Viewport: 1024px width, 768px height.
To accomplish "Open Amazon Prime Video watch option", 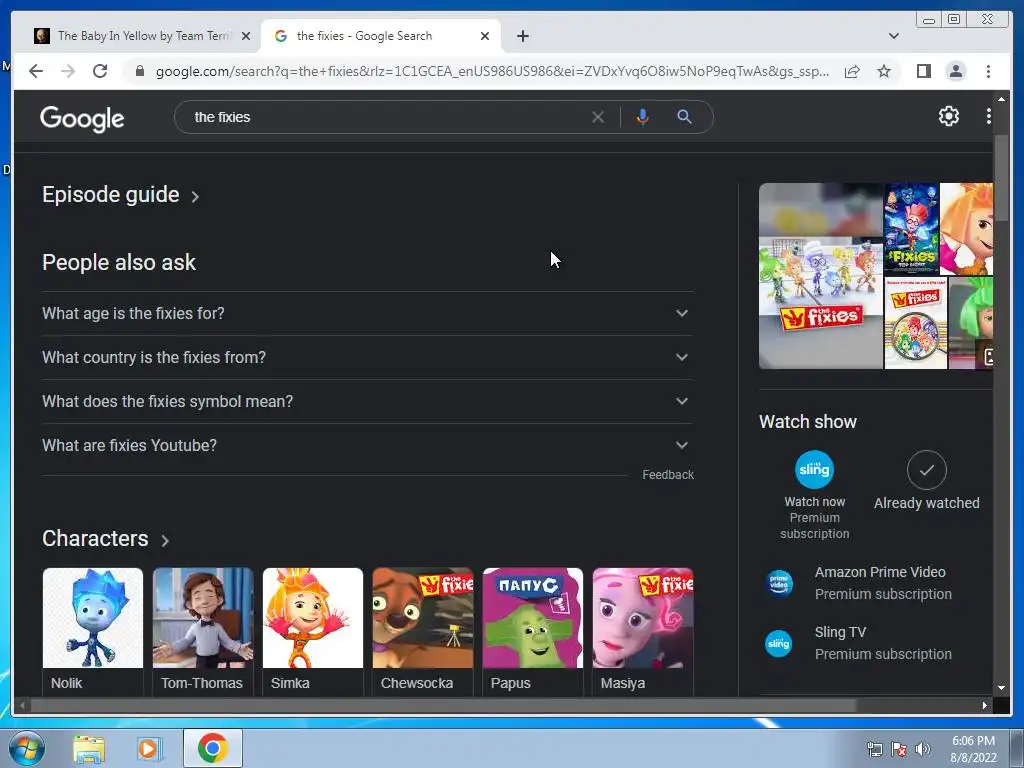I will tap(859, 583).
